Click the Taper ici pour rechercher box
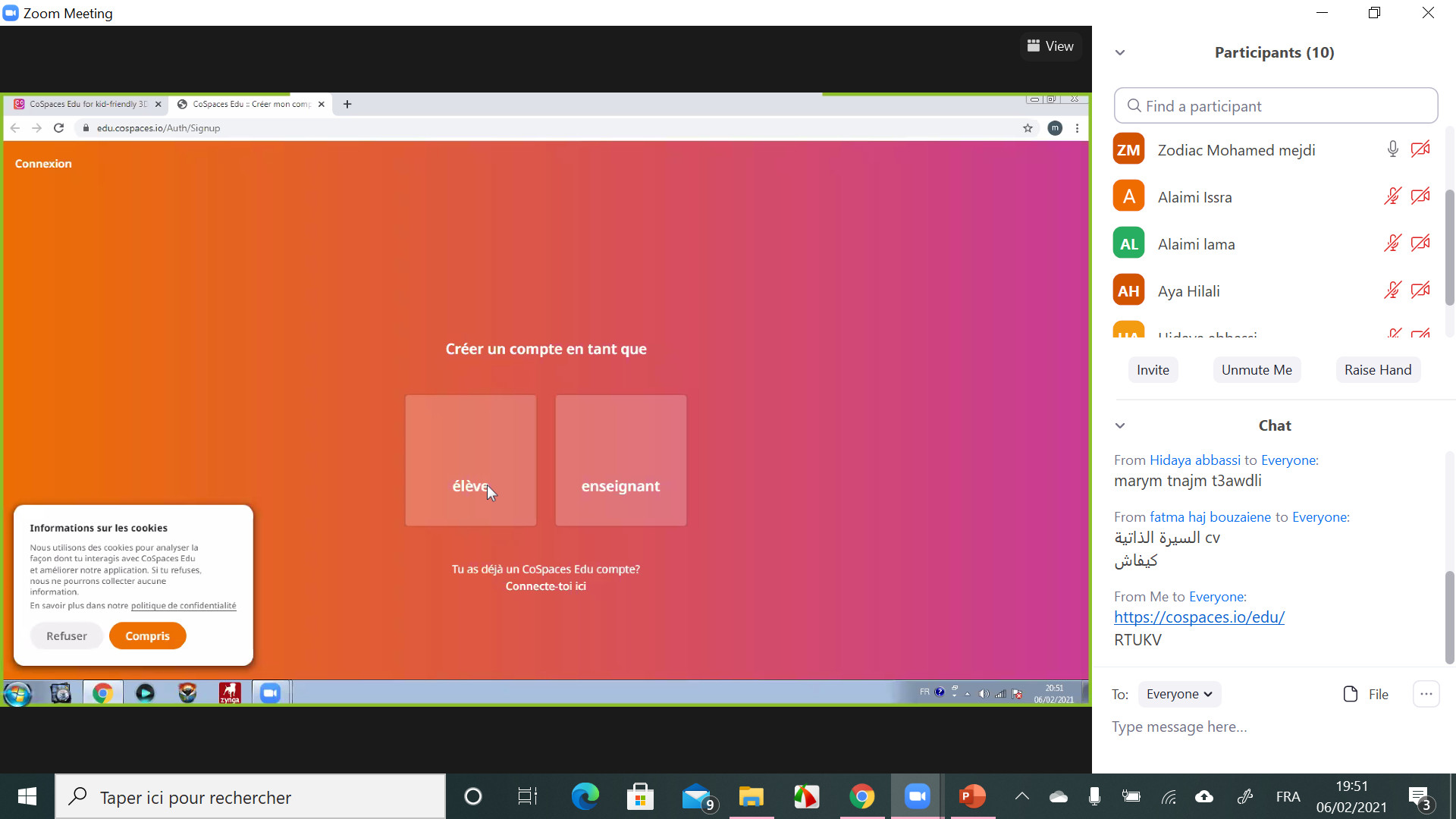This screenshot has width=1456, height=819. click(250, 797)
